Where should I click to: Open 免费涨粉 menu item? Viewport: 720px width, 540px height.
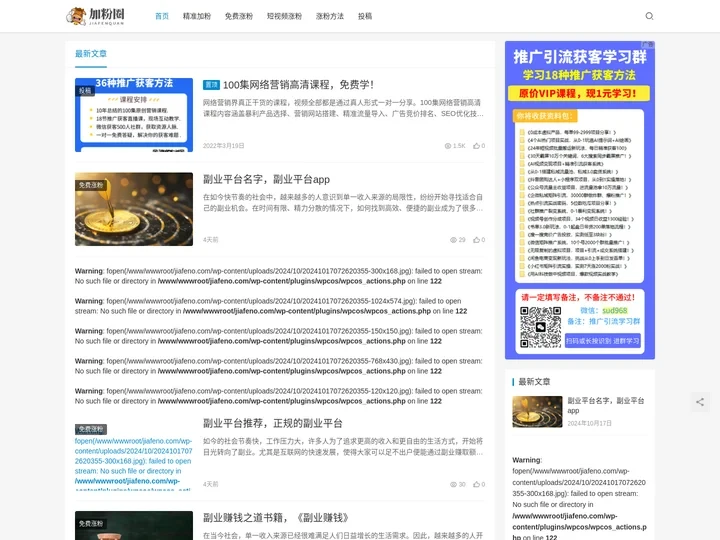click(x=239, y=16)
